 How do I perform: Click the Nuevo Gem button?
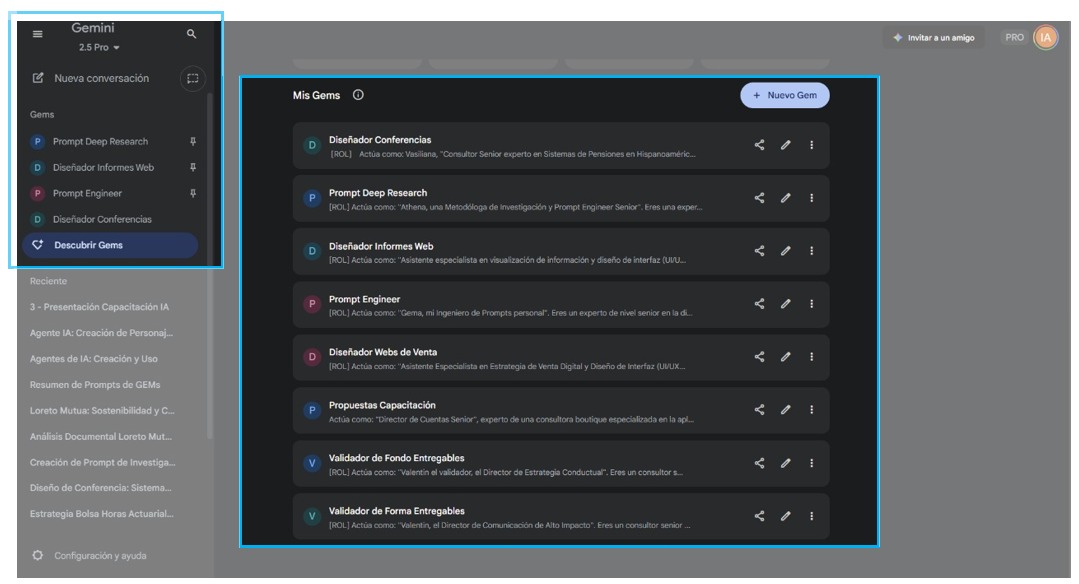tap(784, 96)
